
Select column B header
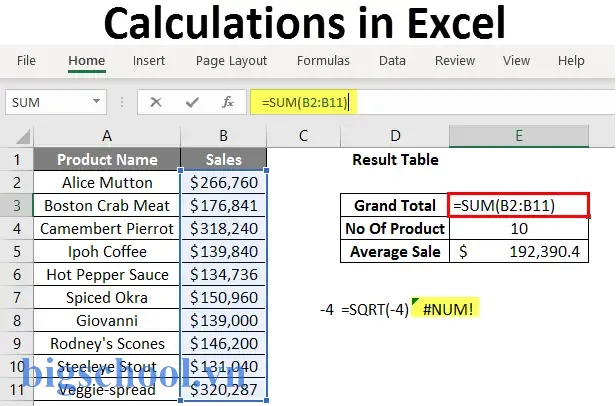224,136
